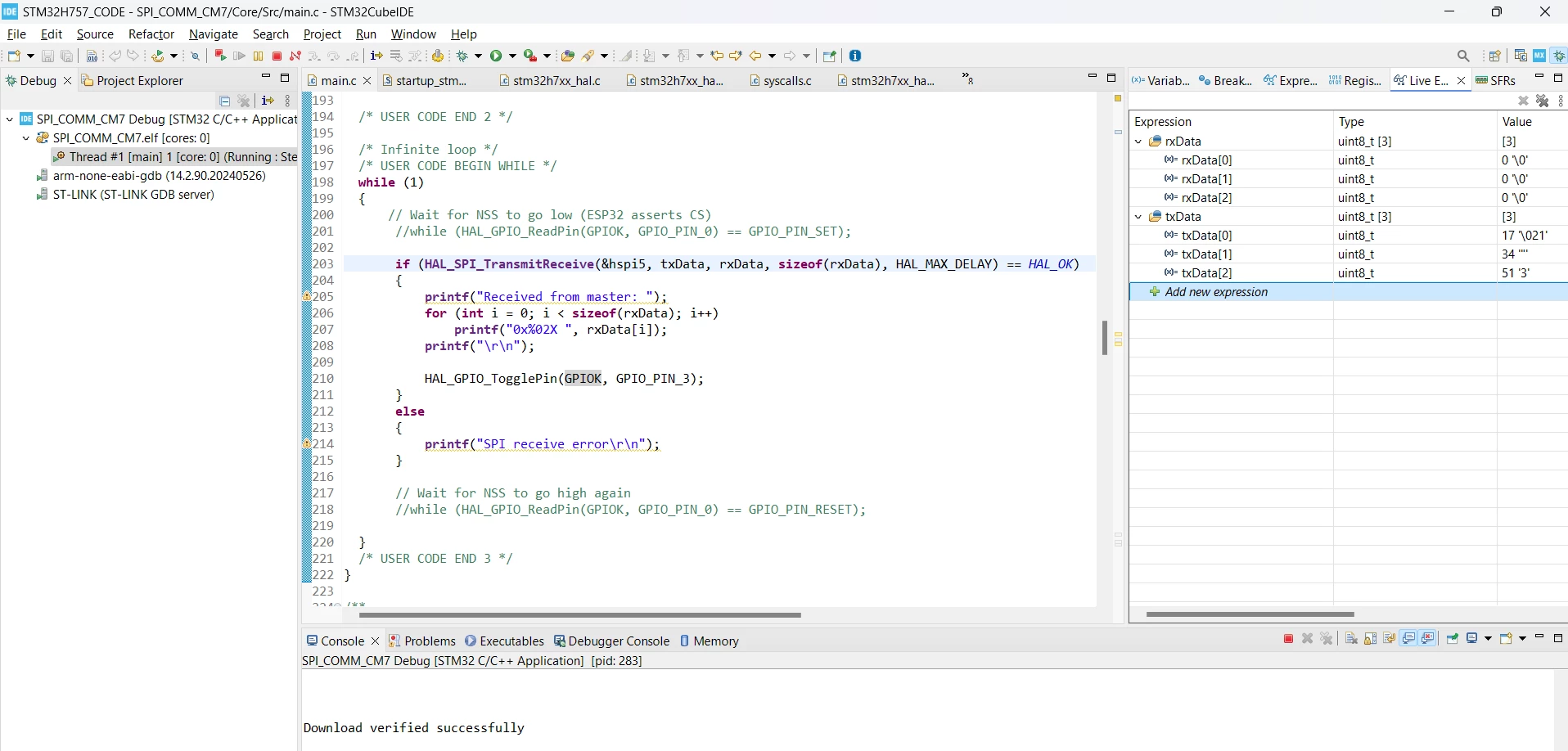Click Terminate and Relaunch icon
1568x751 pixels.
(x=220, y=55)
